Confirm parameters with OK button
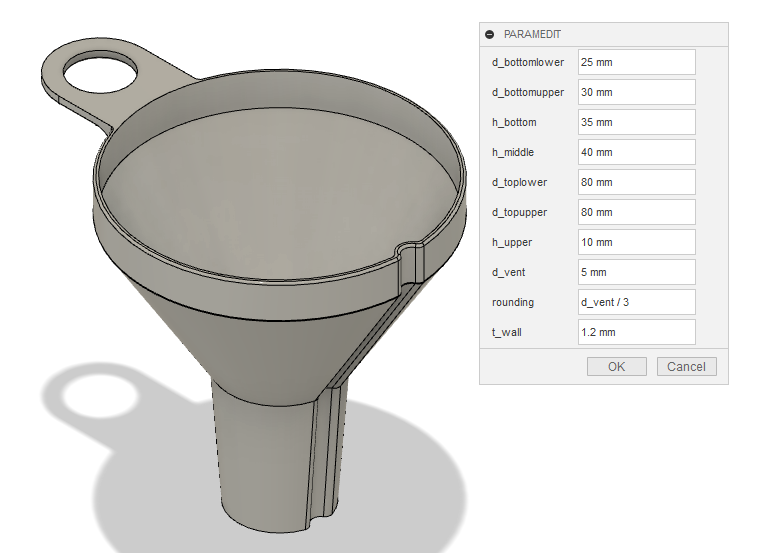The width and height of the screenshot is (772, 553). [616, 367]
